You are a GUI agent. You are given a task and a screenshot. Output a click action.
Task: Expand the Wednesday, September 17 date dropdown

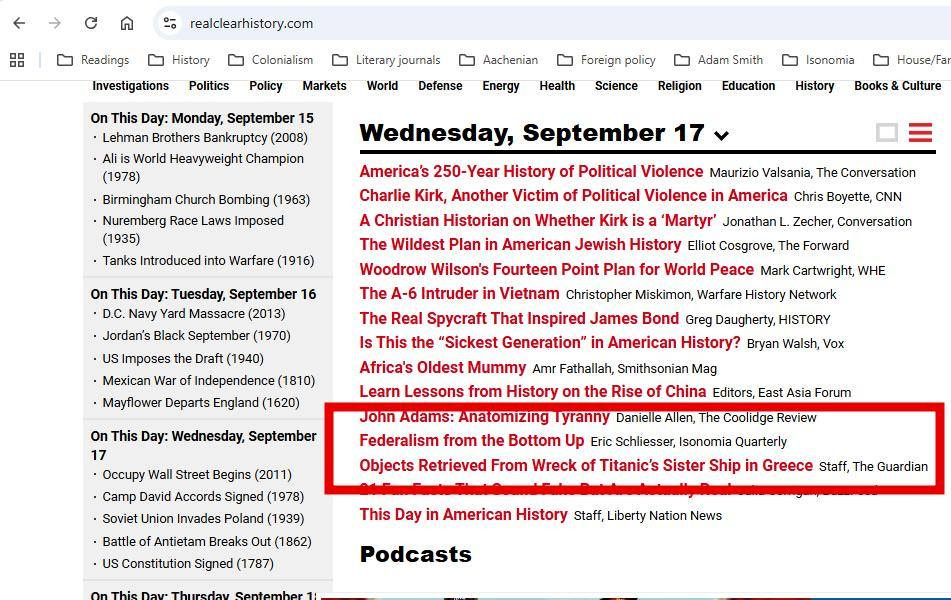(x=721, y=135)
